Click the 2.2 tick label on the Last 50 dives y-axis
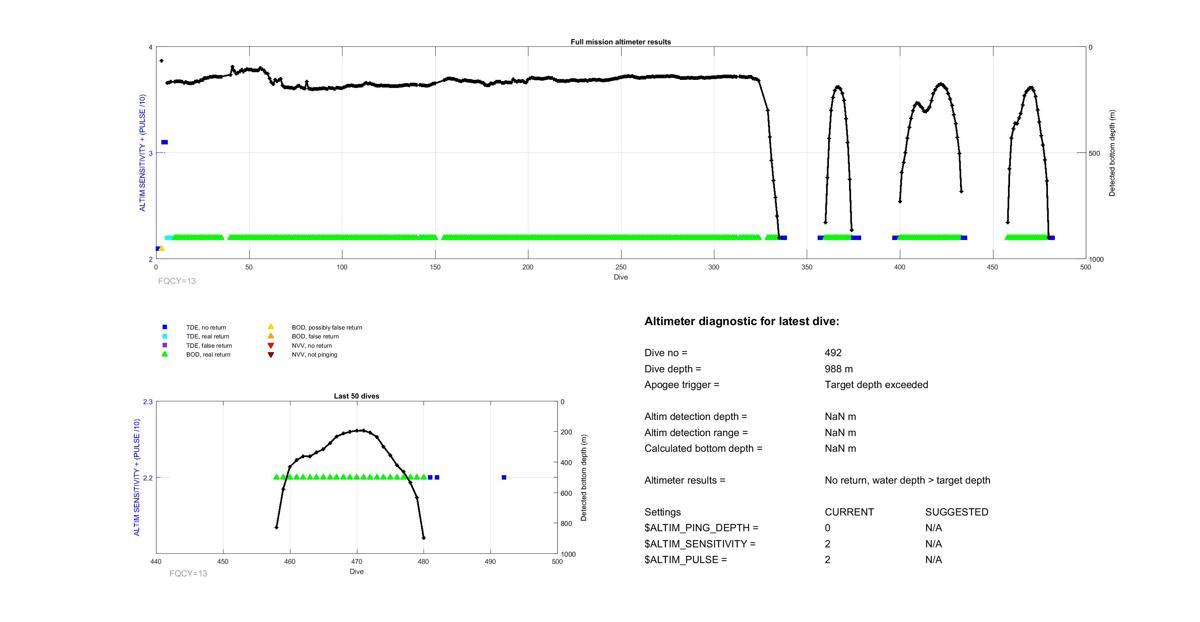The width and height of the screenshot is (1200, 622). click(147, 478)
